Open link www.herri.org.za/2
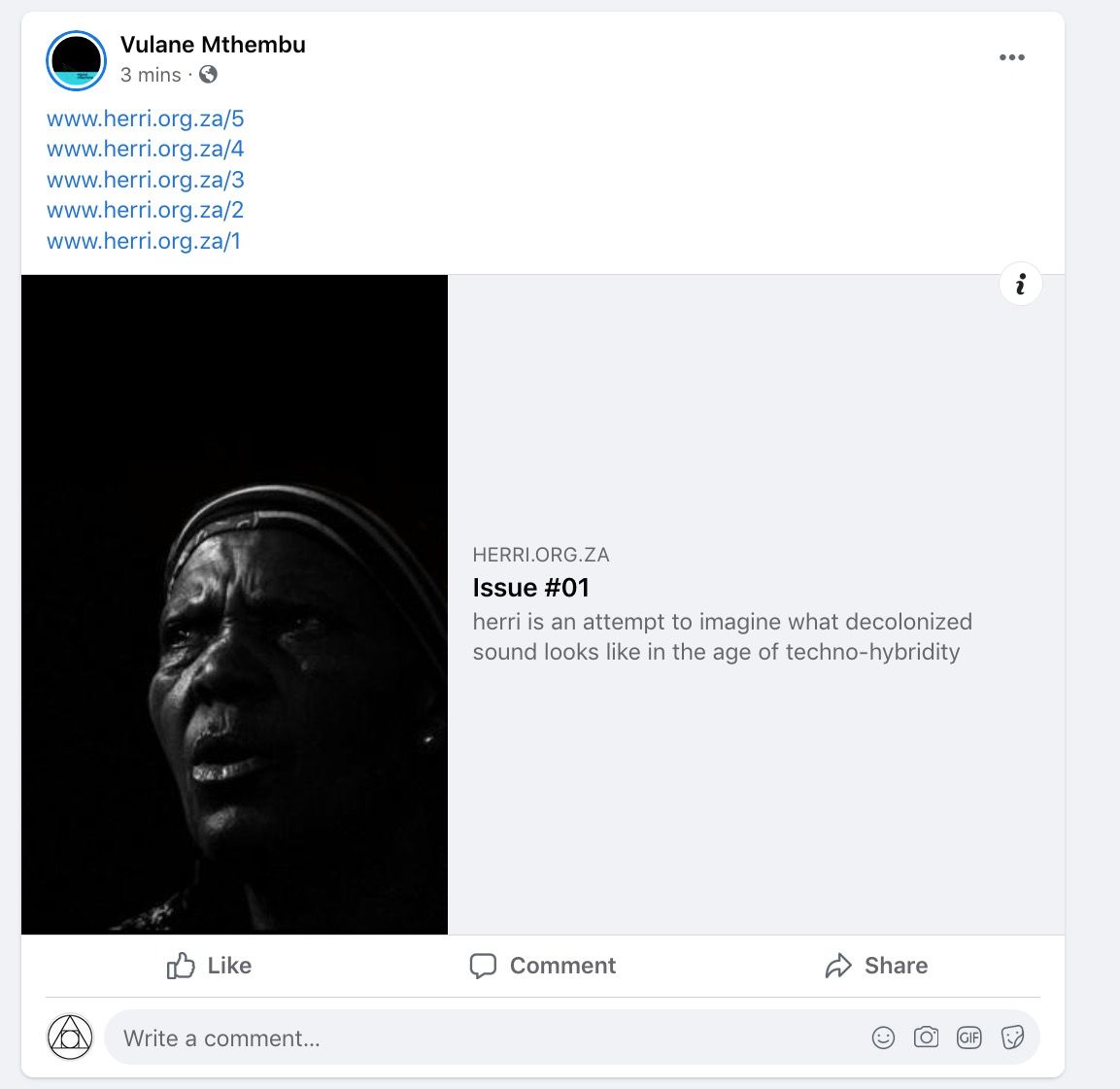This screenshot has height=1089, width=1120. click(145, 210)
